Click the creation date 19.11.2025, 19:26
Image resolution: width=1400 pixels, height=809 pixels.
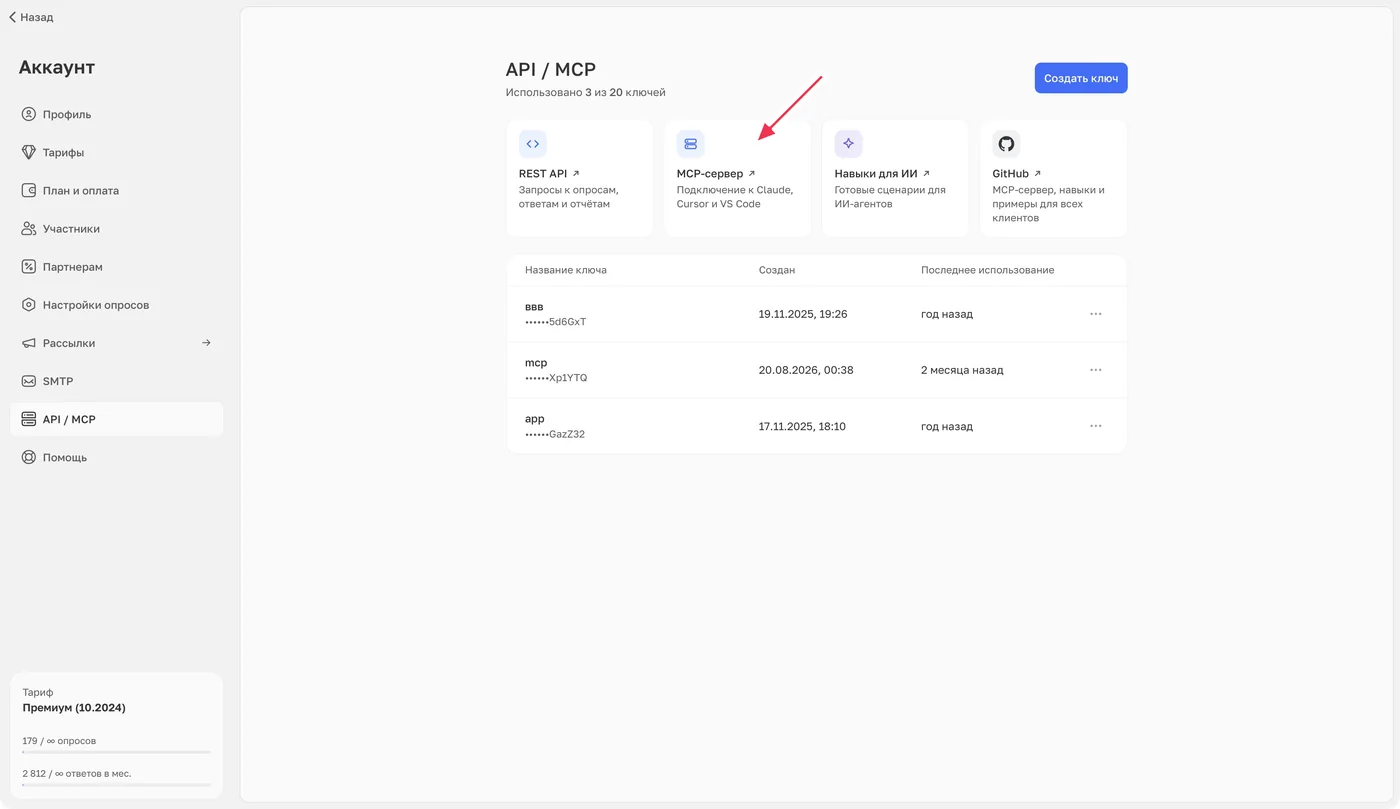point(803,314)
